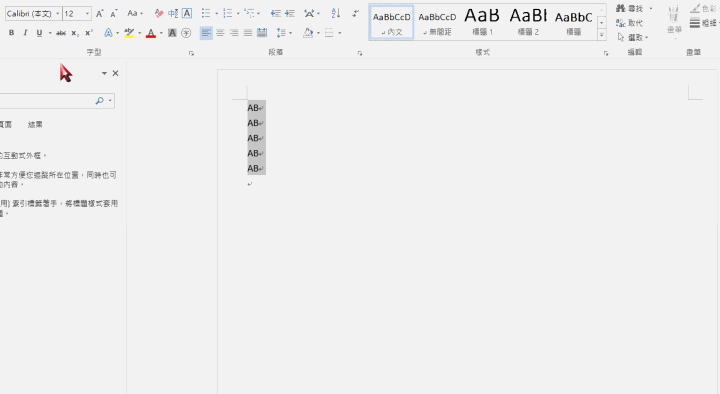
Task: Apply red font color
Action: 151,33
